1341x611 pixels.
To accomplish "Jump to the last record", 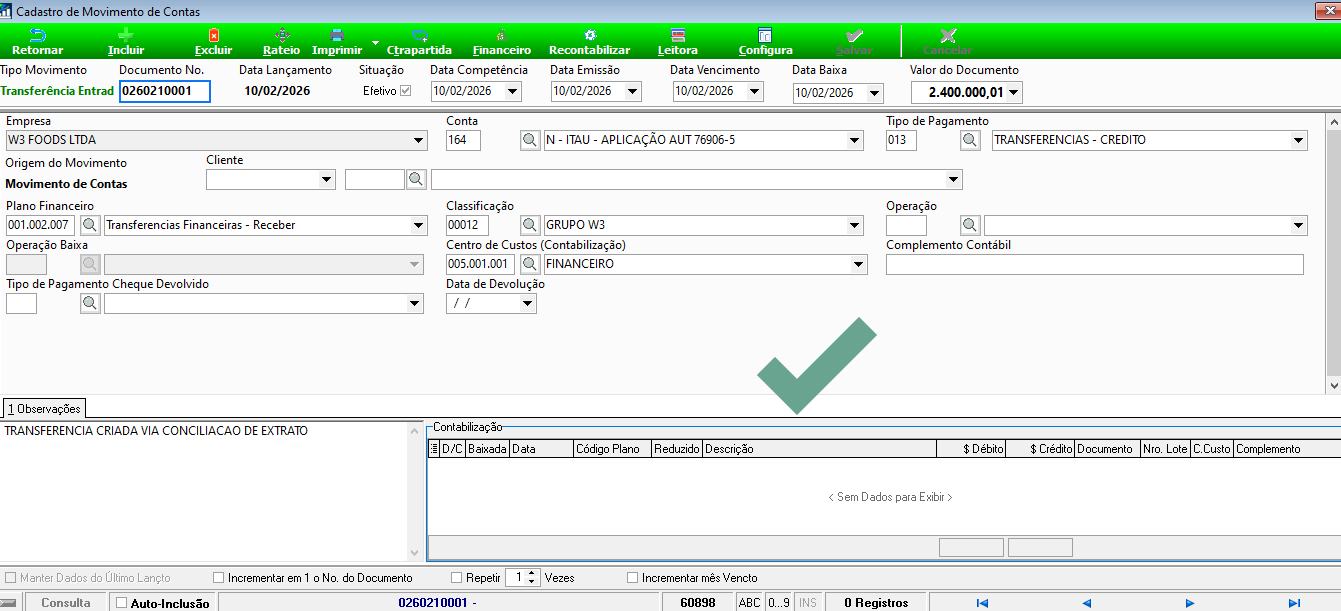I will pyautogui.click(x=1294, y=603).
